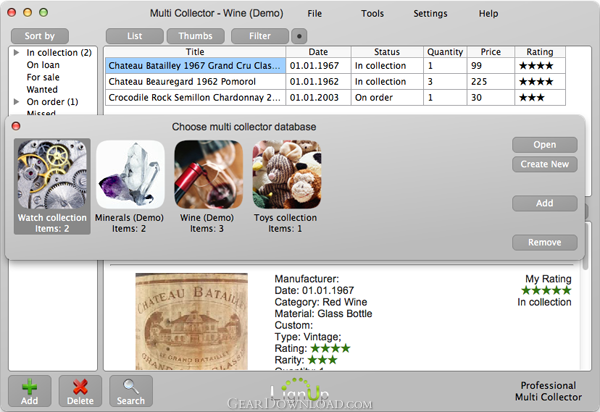Click the Chateau Batailley label image
600x412 pixels.
click(x=191, y=321)
